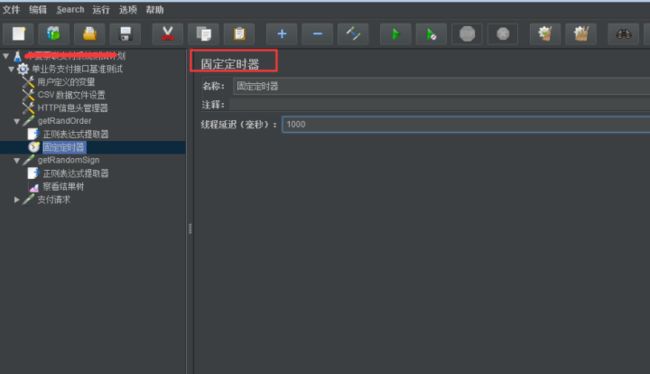The height and width of the screenshot is (374, 650).
Task: Open the 运行 menu
Action: pos(101,10)
